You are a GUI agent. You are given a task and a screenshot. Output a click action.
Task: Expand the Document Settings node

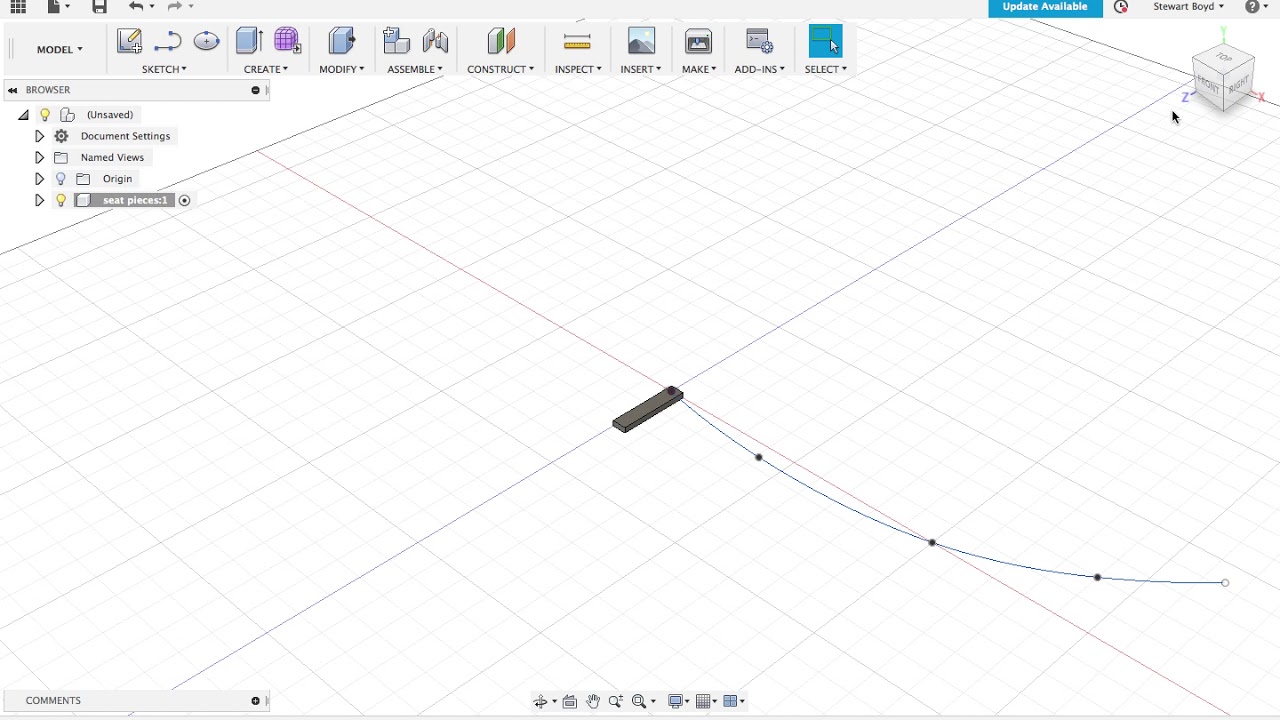(39, 136)
